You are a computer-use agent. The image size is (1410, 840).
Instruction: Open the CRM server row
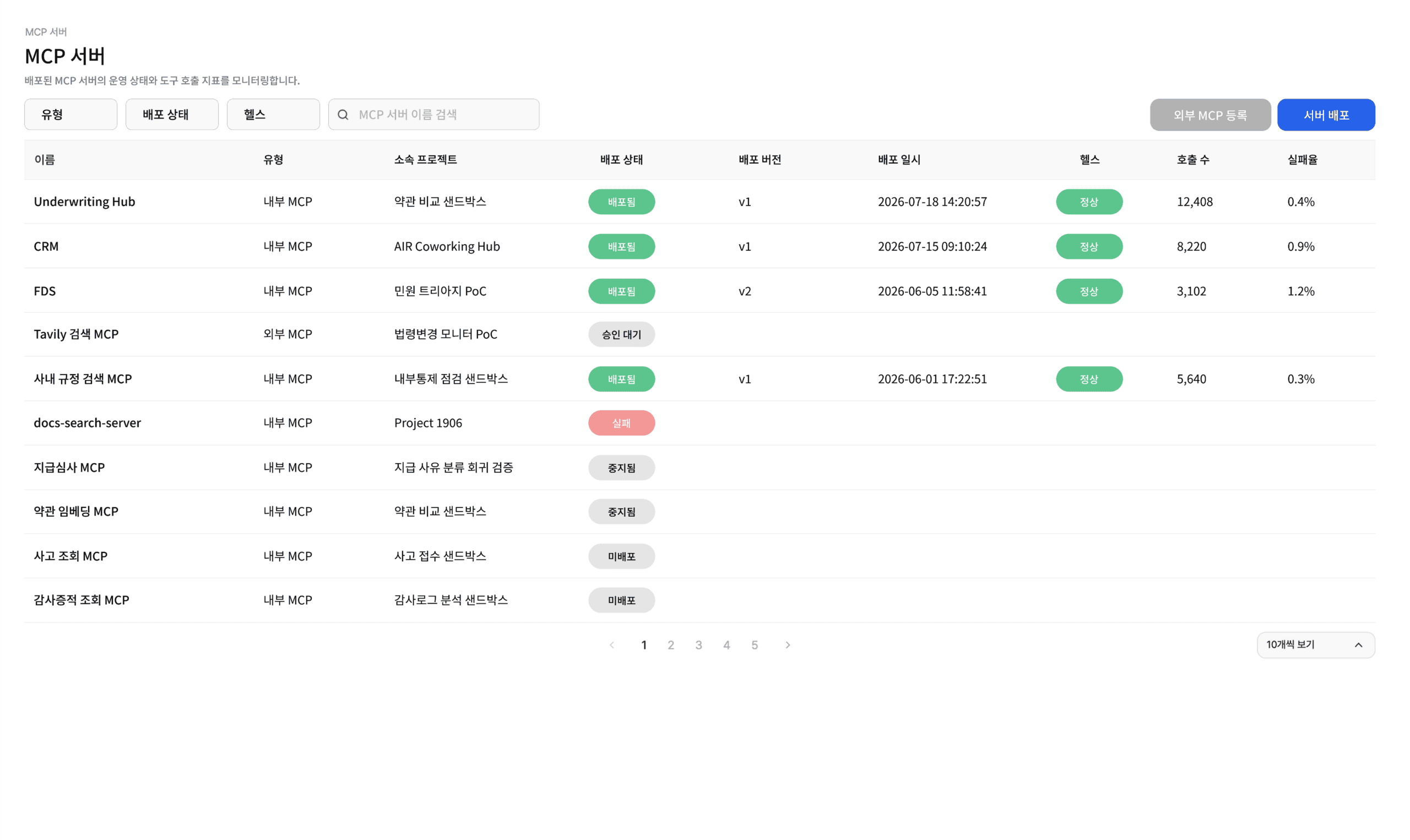700,246
